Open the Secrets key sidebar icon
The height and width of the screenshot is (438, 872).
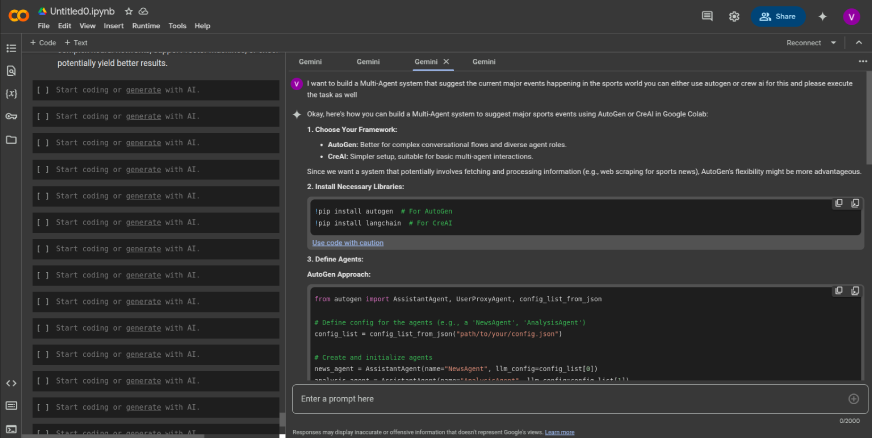pos(11,116)
